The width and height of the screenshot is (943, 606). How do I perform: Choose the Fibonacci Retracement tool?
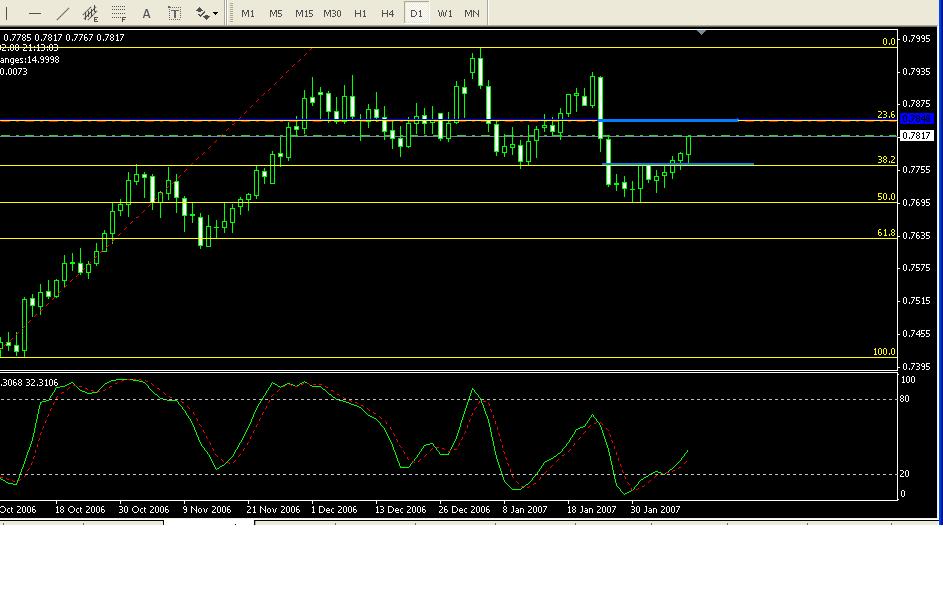click(x=119, y=14)
